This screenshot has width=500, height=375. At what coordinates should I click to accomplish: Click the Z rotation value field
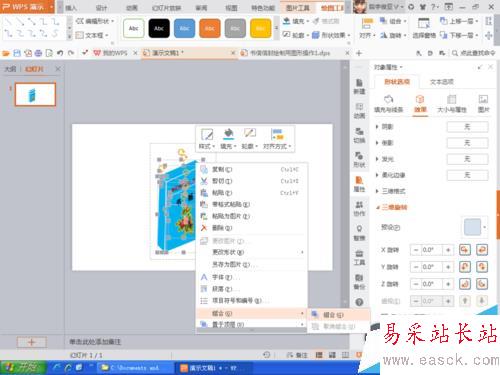pos(431,284)
